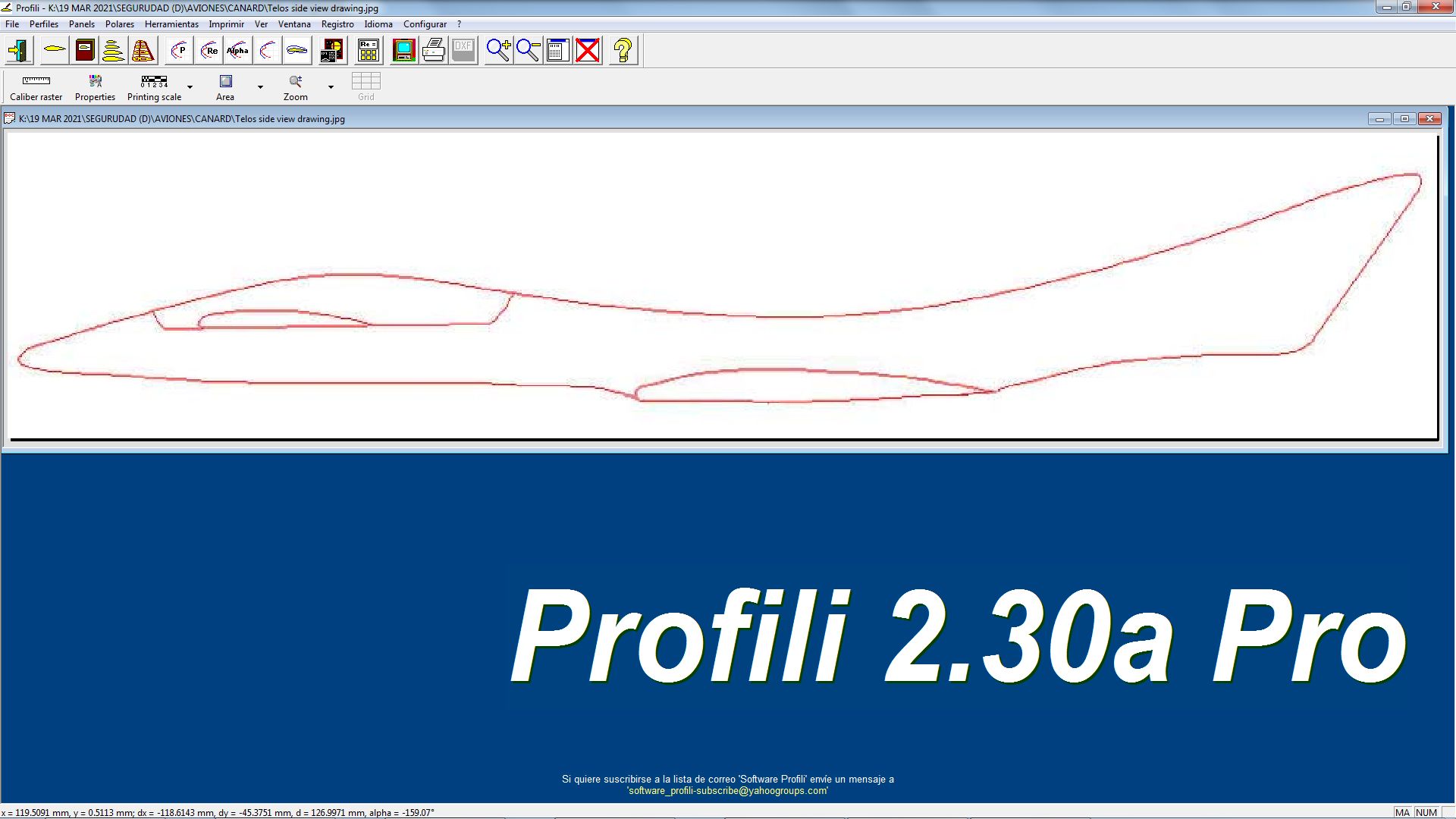Open the single yellow airfoil tool
This screenshot has height=819, width=1456.
(55, 51)
